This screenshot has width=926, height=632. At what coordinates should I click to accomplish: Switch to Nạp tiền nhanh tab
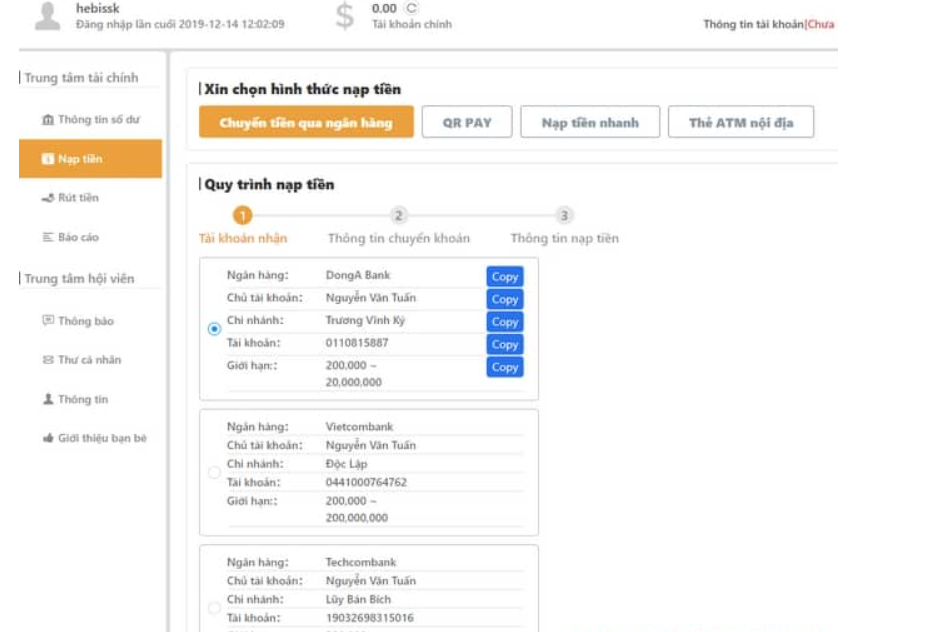click(589, 123)
